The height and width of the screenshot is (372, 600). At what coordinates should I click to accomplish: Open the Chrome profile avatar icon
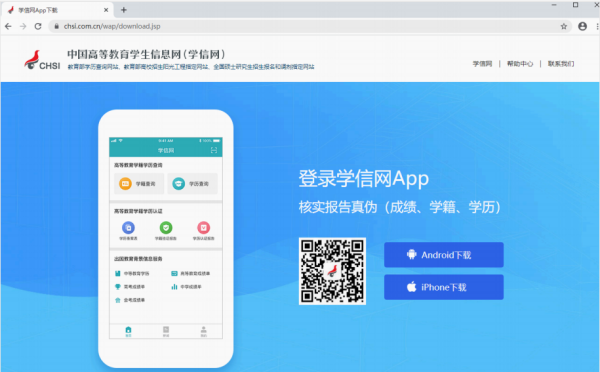pyautogui.click(x=582, y=26)
